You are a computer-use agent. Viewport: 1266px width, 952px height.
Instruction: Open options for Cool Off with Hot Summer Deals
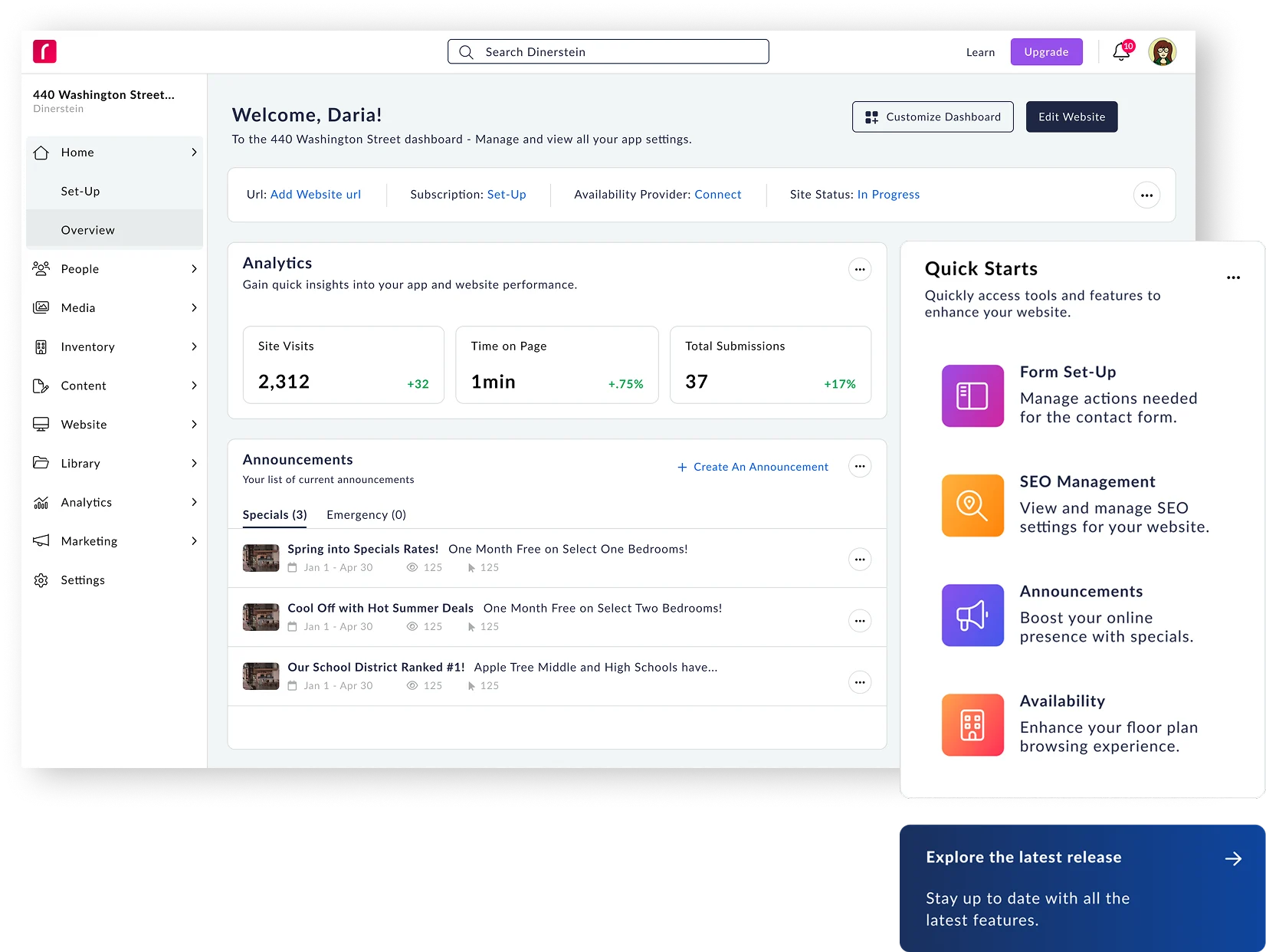tap(860, 620)
